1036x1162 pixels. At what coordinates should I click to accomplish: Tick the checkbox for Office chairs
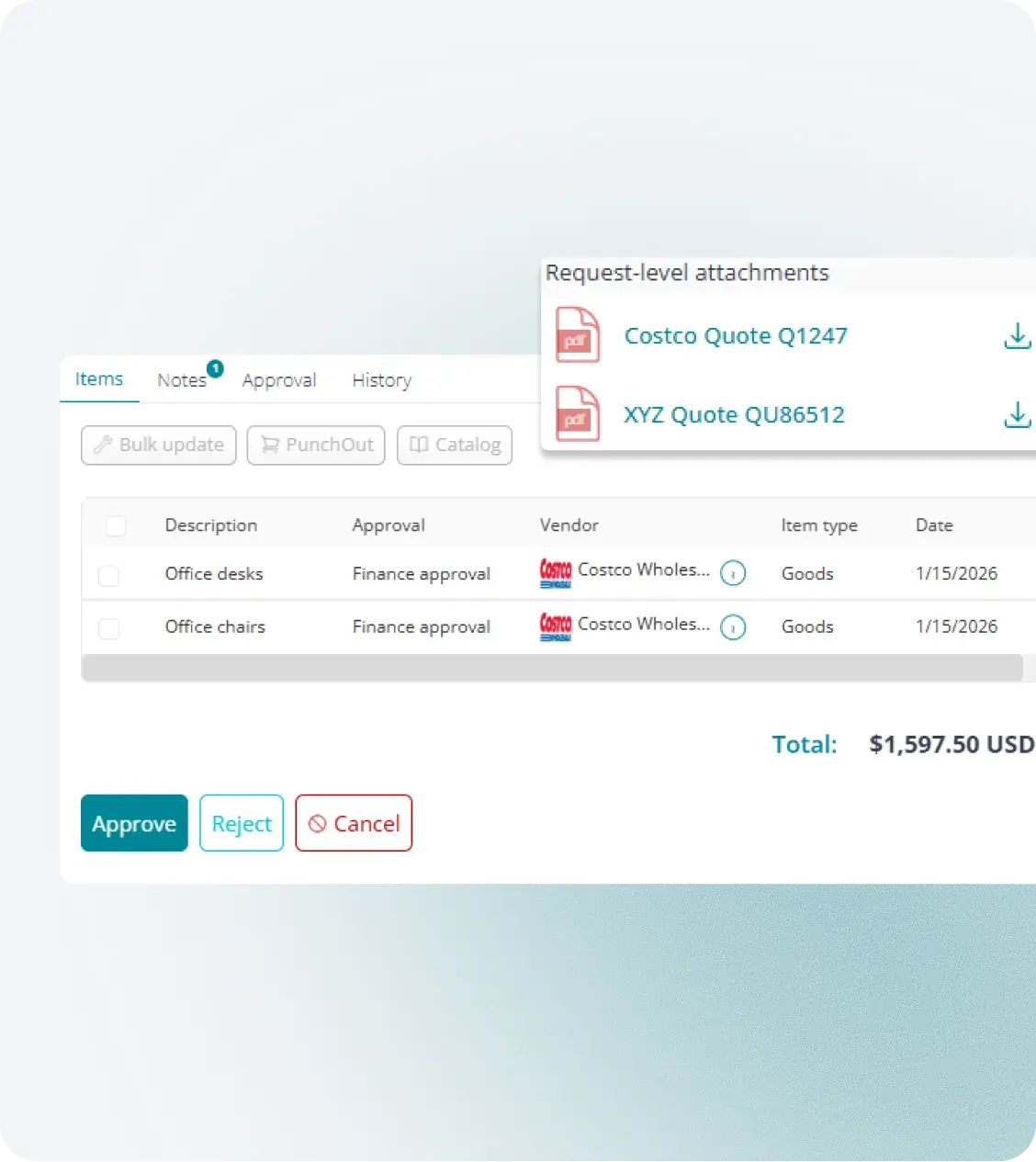[108, 628]
